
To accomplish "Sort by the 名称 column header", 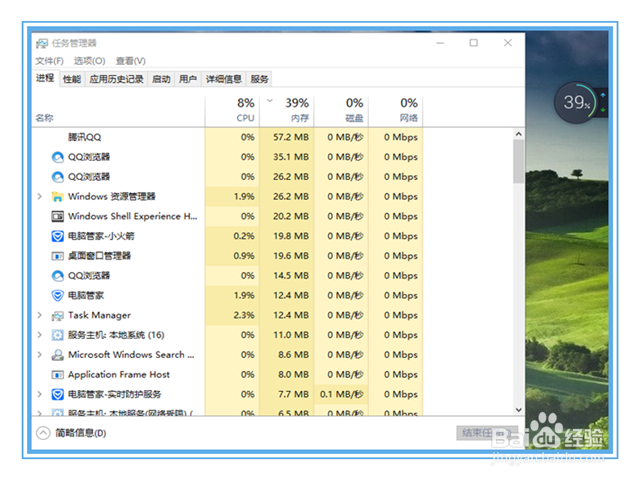I will [118, 111].
